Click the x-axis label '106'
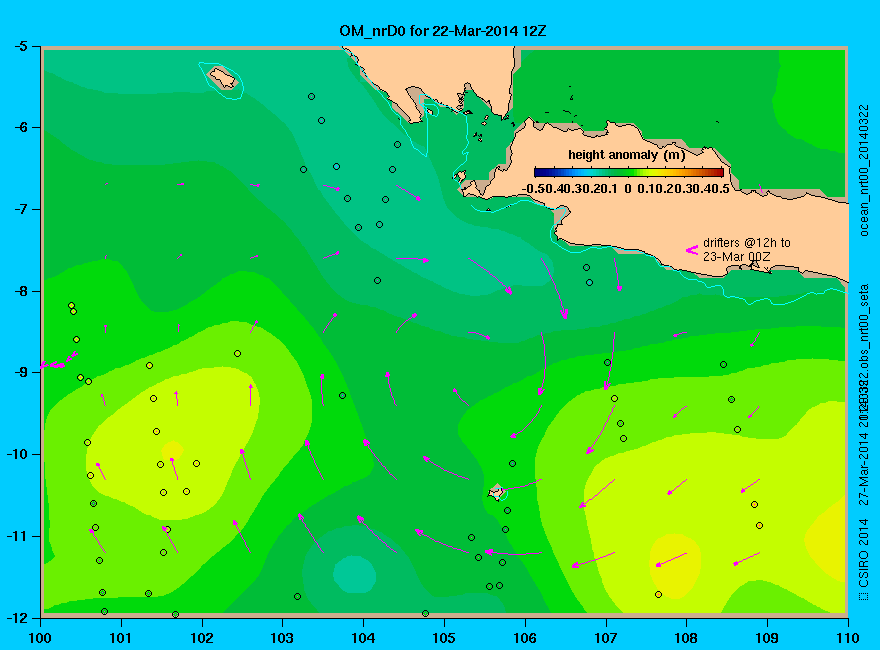 click(525, 638)
